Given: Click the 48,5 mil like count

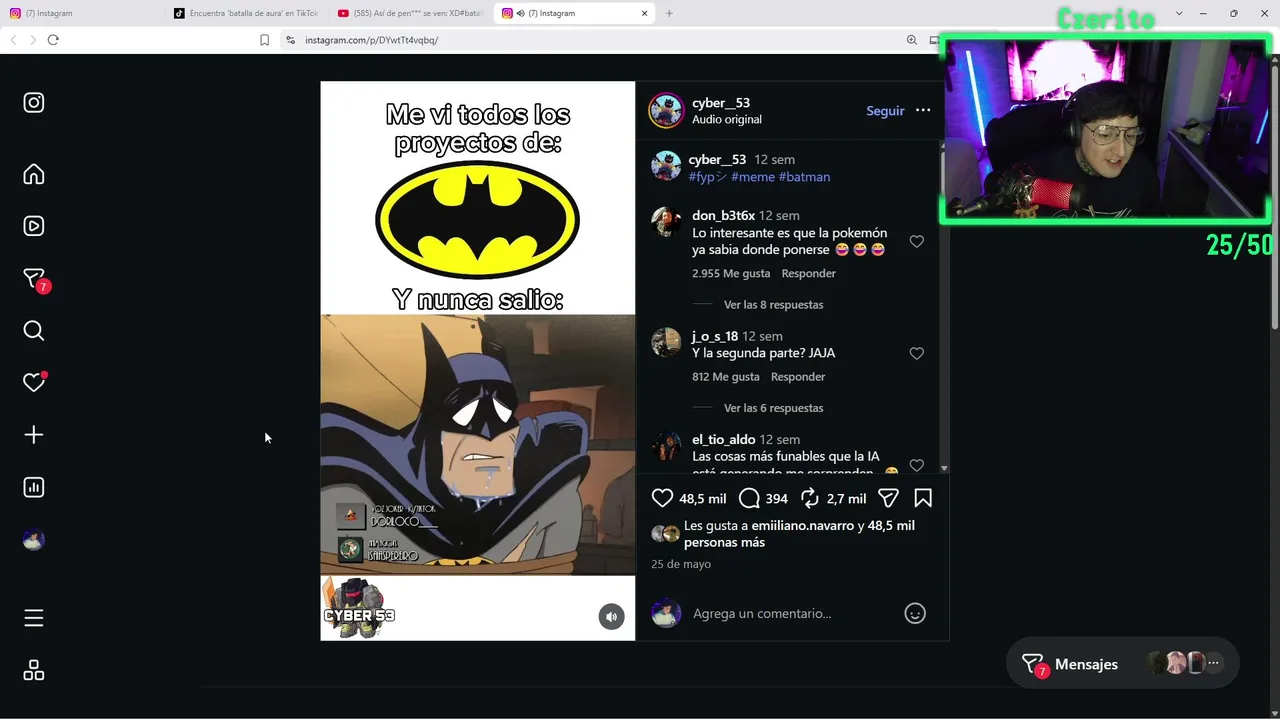Looking at the screenshot, I should point(703,498).
